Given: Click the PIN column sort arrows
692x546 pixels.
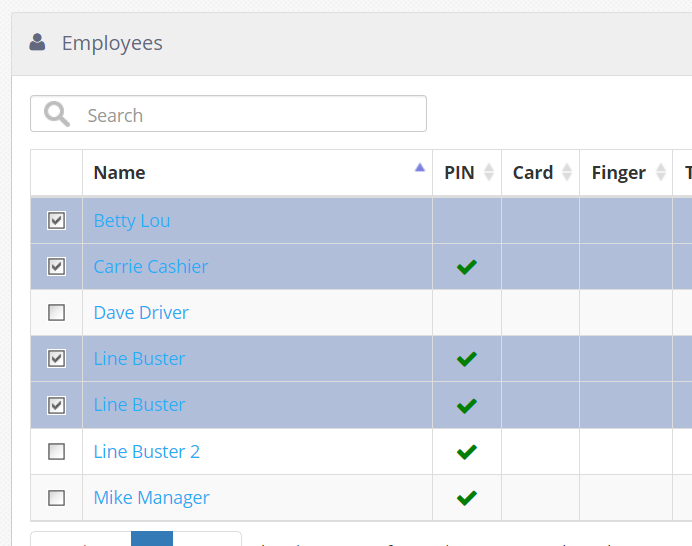Looking at the screenshot, I should tap(489, 172).
